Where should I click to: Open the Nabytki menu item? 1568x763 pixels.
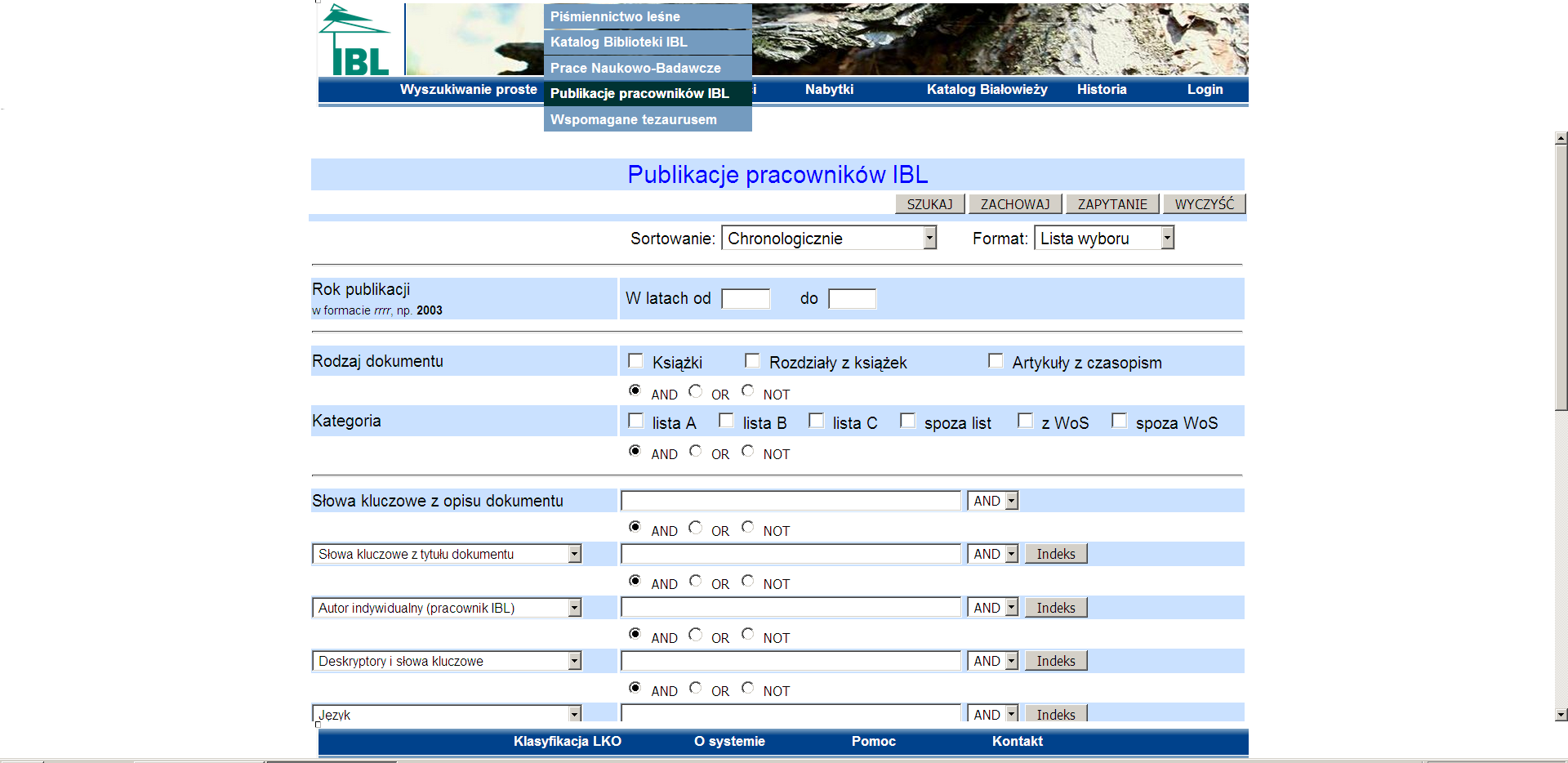[x=829, y=89]
